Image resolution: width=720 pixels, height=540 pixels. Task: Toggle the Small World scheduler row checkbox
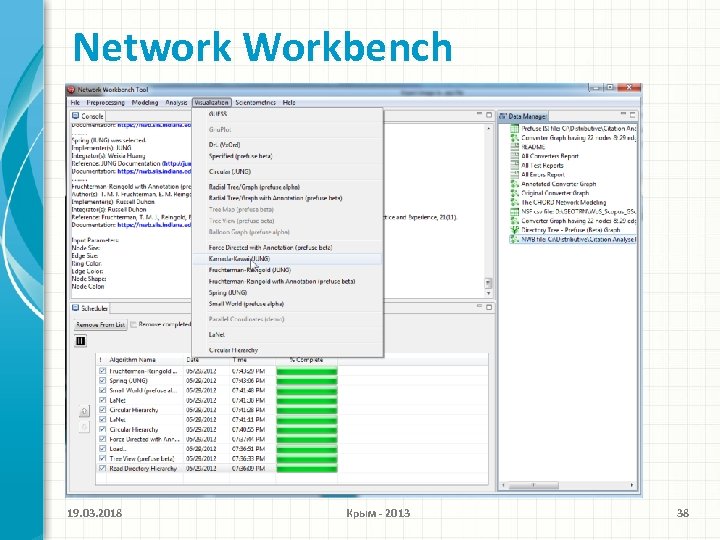(102, 390)
